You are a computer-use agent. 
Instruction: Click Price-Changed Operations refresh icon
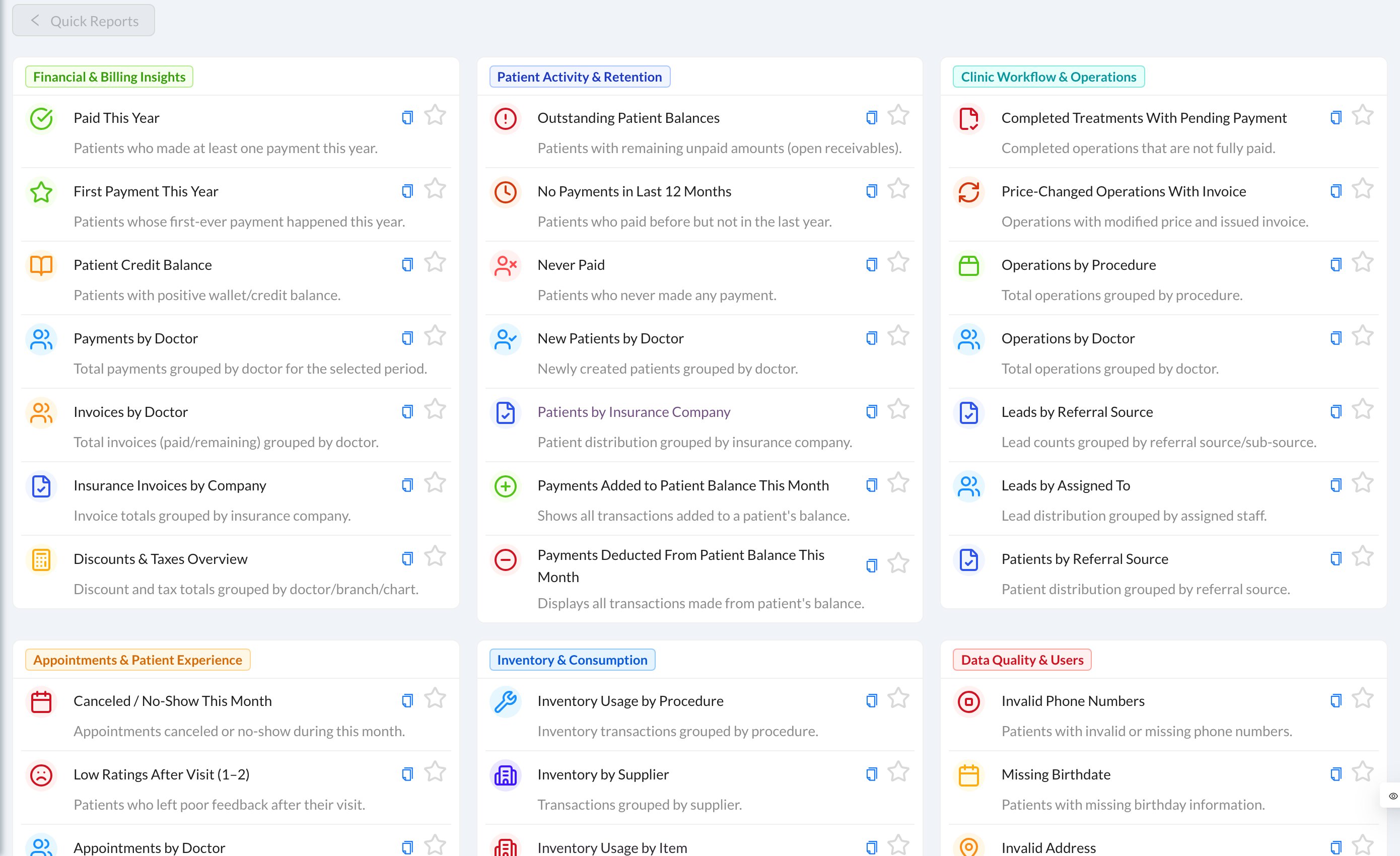(x=969, y=192)
